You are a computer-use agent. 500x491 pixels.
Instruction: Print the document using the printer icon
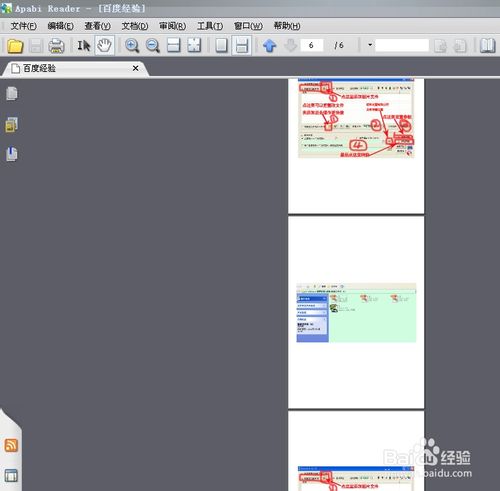[x=56, y=46]
